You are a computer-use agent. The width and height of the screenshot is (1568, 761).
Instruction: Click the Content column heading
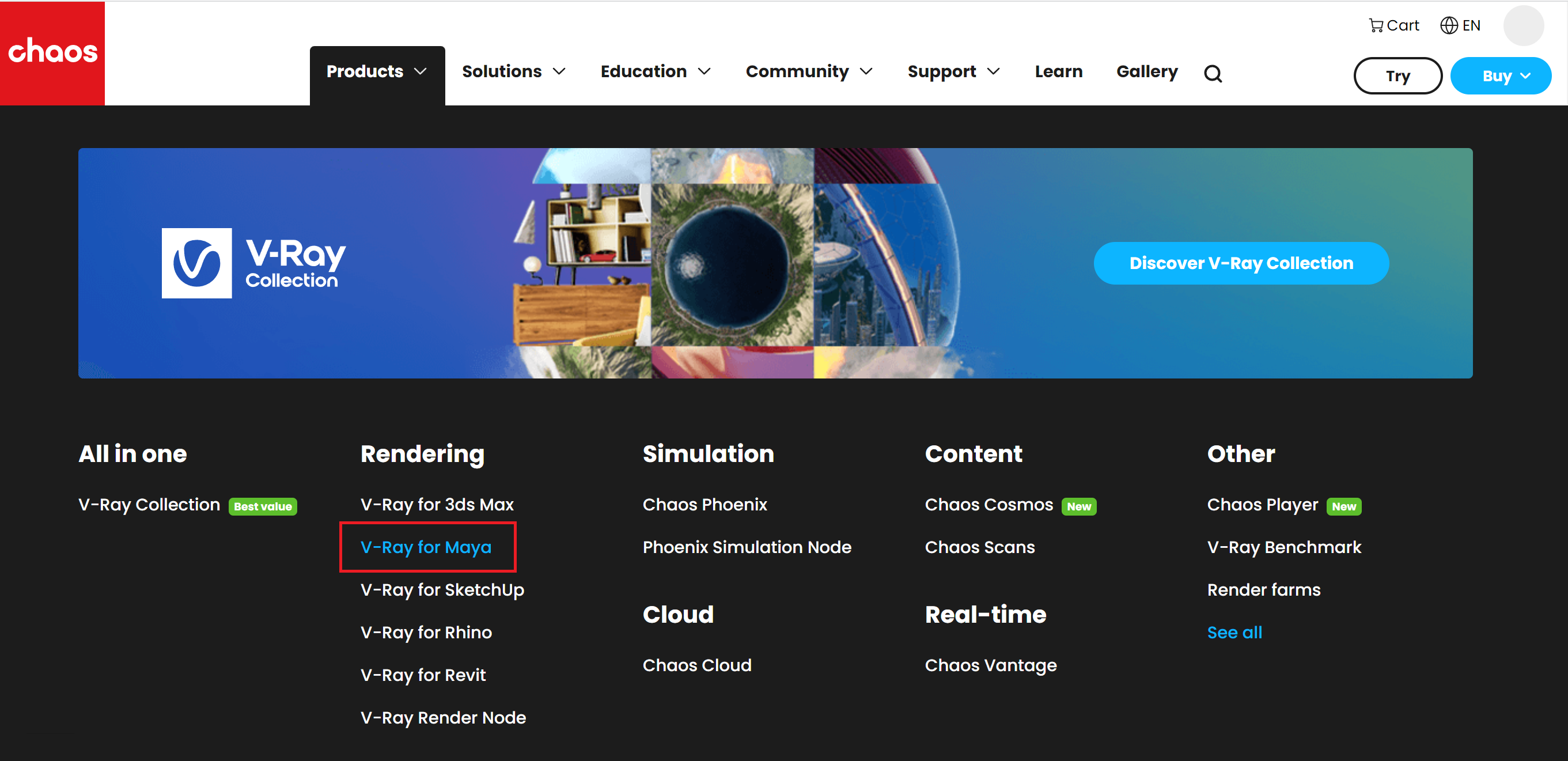[974, 454]
